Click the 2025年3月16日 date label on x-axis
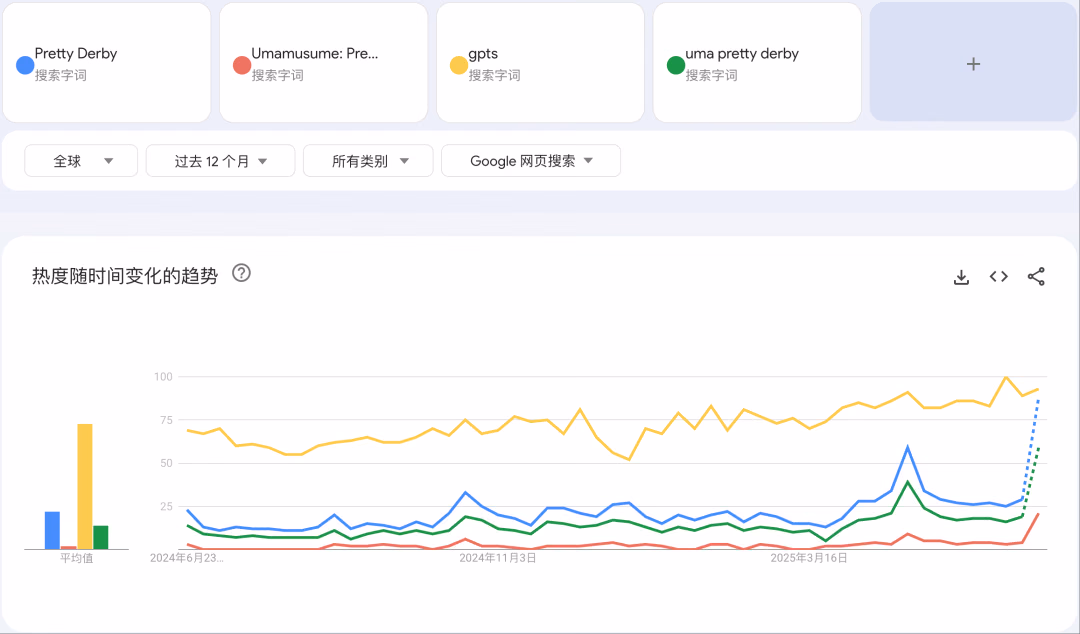1080x634 pixels. tap(809, 558)
